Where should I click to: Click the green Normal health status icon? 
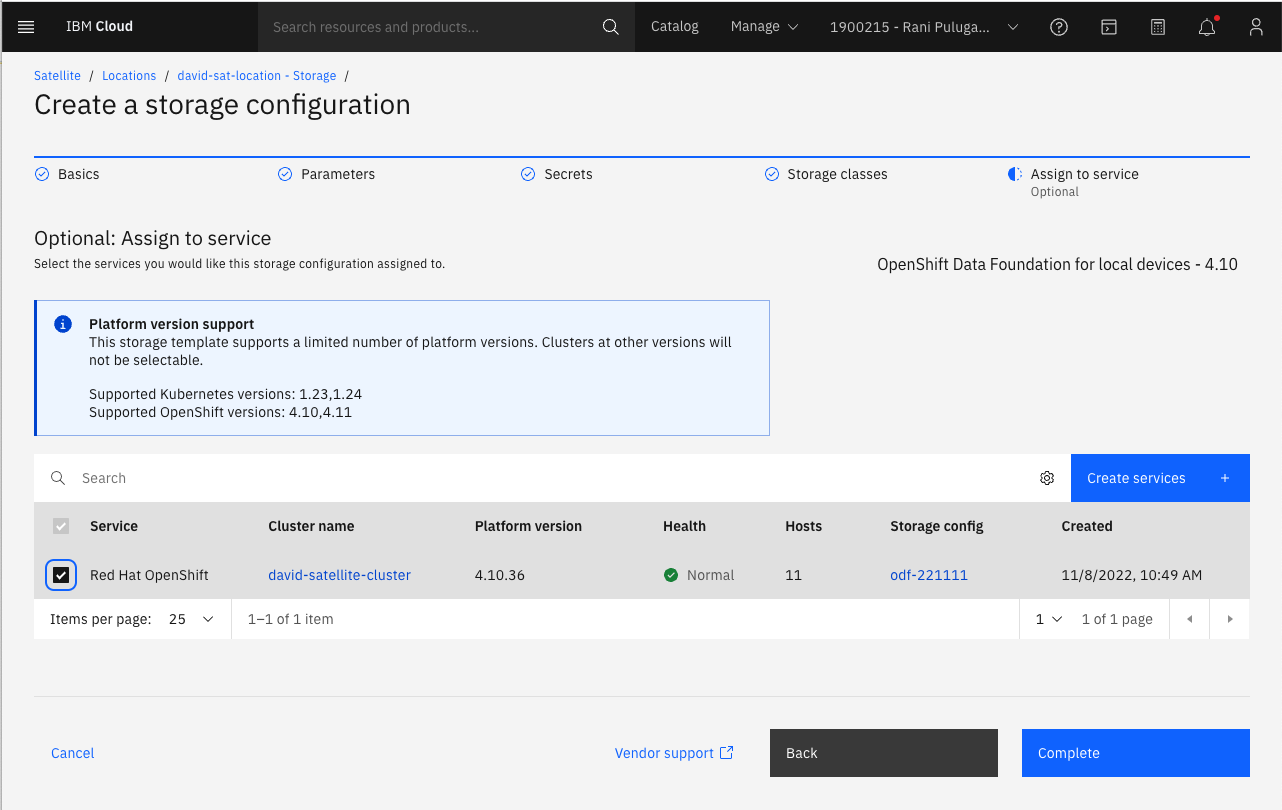pyautogui.click(x=671, y=575)
